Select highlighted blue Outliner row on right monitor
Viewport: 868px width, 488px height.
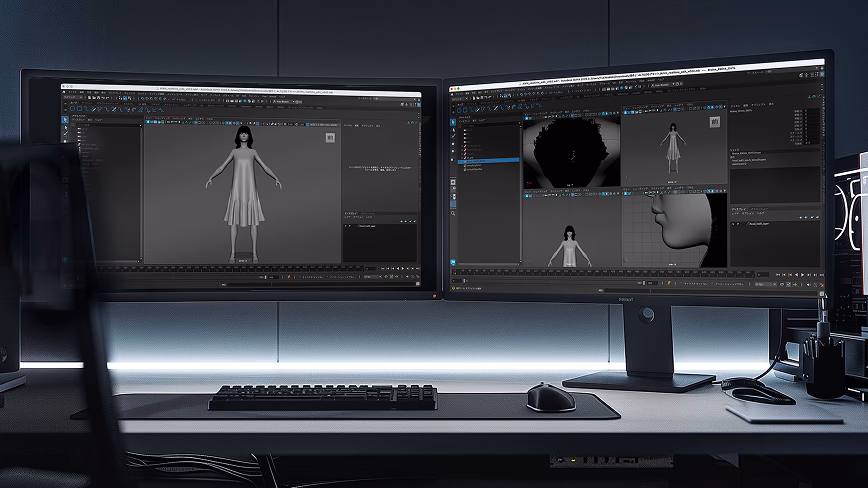pyautogui.click(x=489, y=161)
